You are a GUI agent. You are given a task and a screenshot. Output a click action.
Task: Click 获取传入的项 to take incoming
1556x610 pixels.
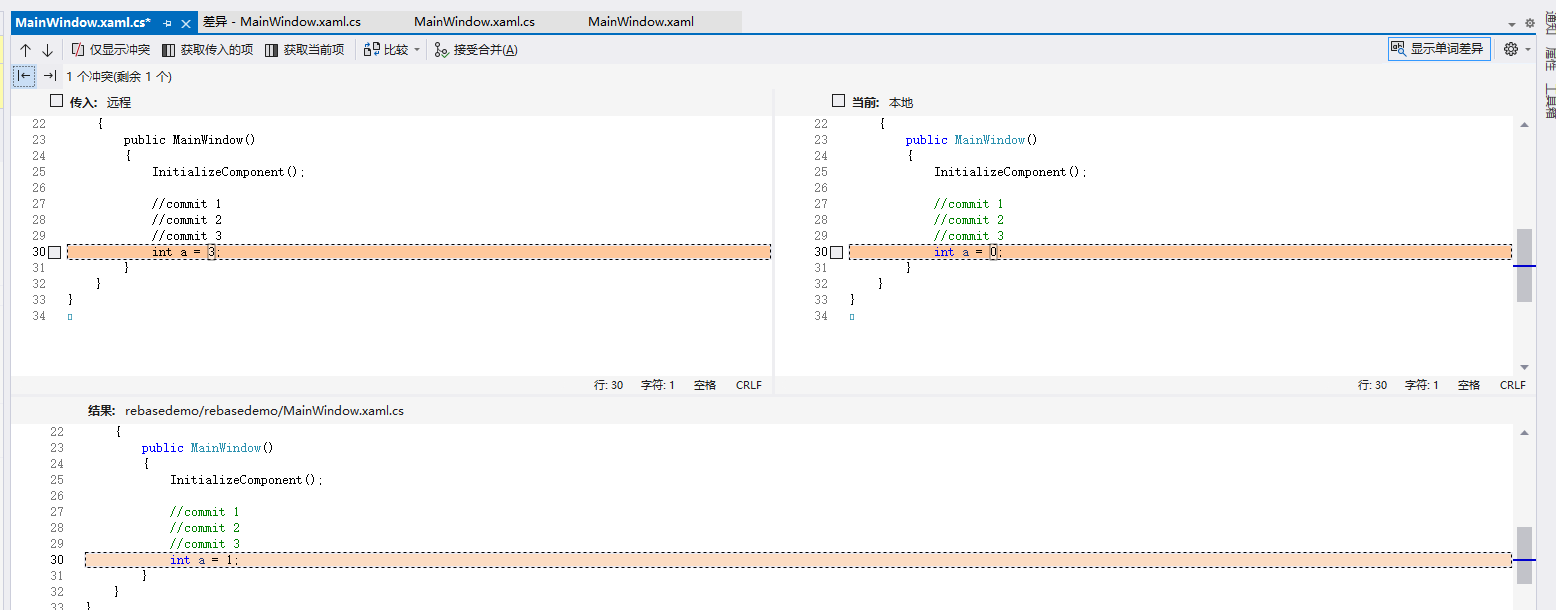pyautogui.click(x=208, y=50)
